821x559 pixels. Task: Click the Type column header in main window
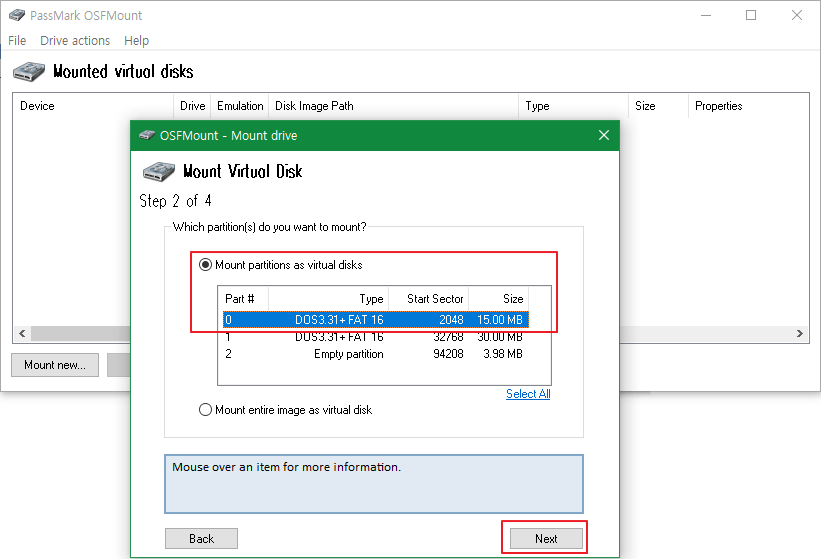[573, 106]
